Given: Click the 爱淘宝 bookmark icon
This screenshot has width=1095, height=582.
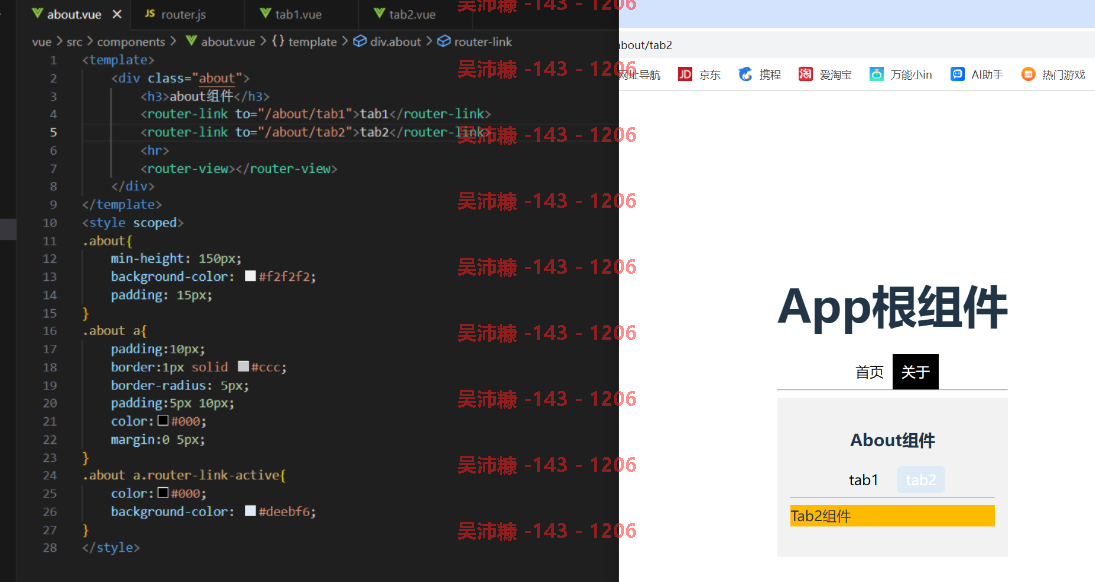Looking at the screenshot, I should pyautogui.click(x=805, y=74).
